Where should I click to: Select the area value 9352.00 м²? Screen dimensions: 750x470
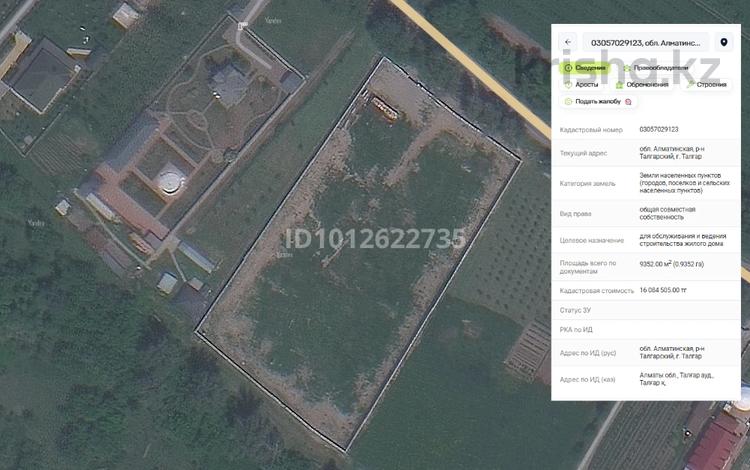pos(672,263)
